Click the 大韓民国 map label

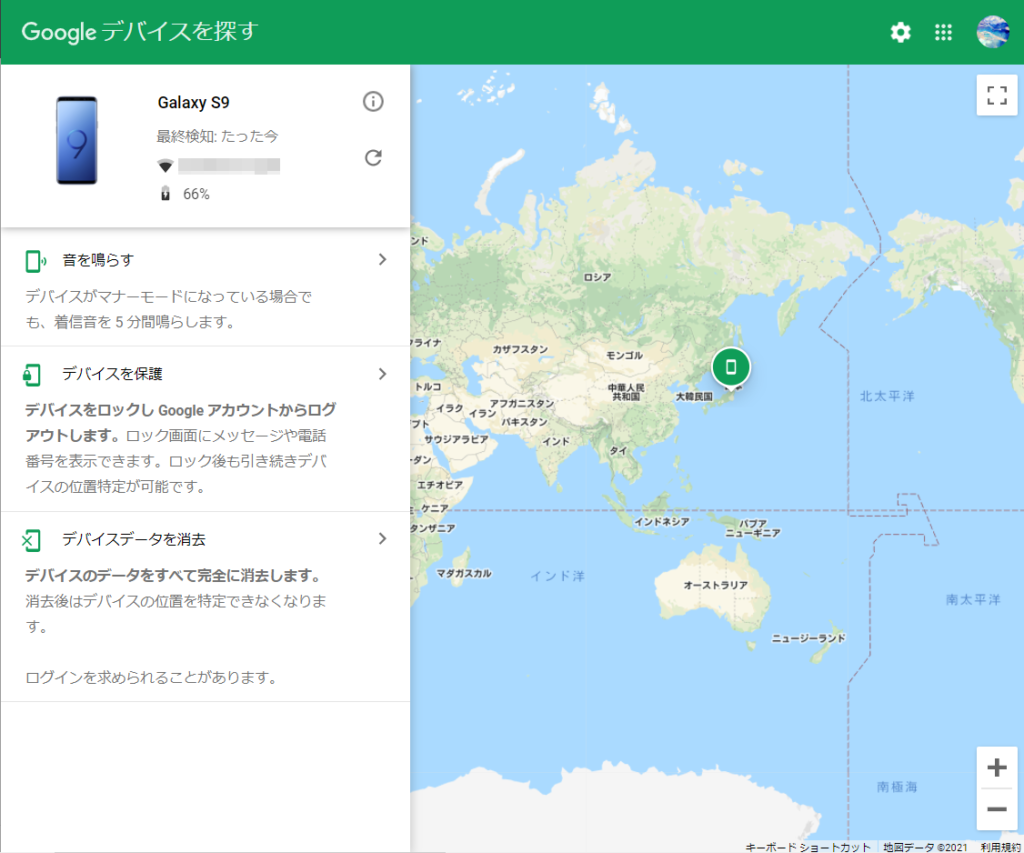(694, 396)
